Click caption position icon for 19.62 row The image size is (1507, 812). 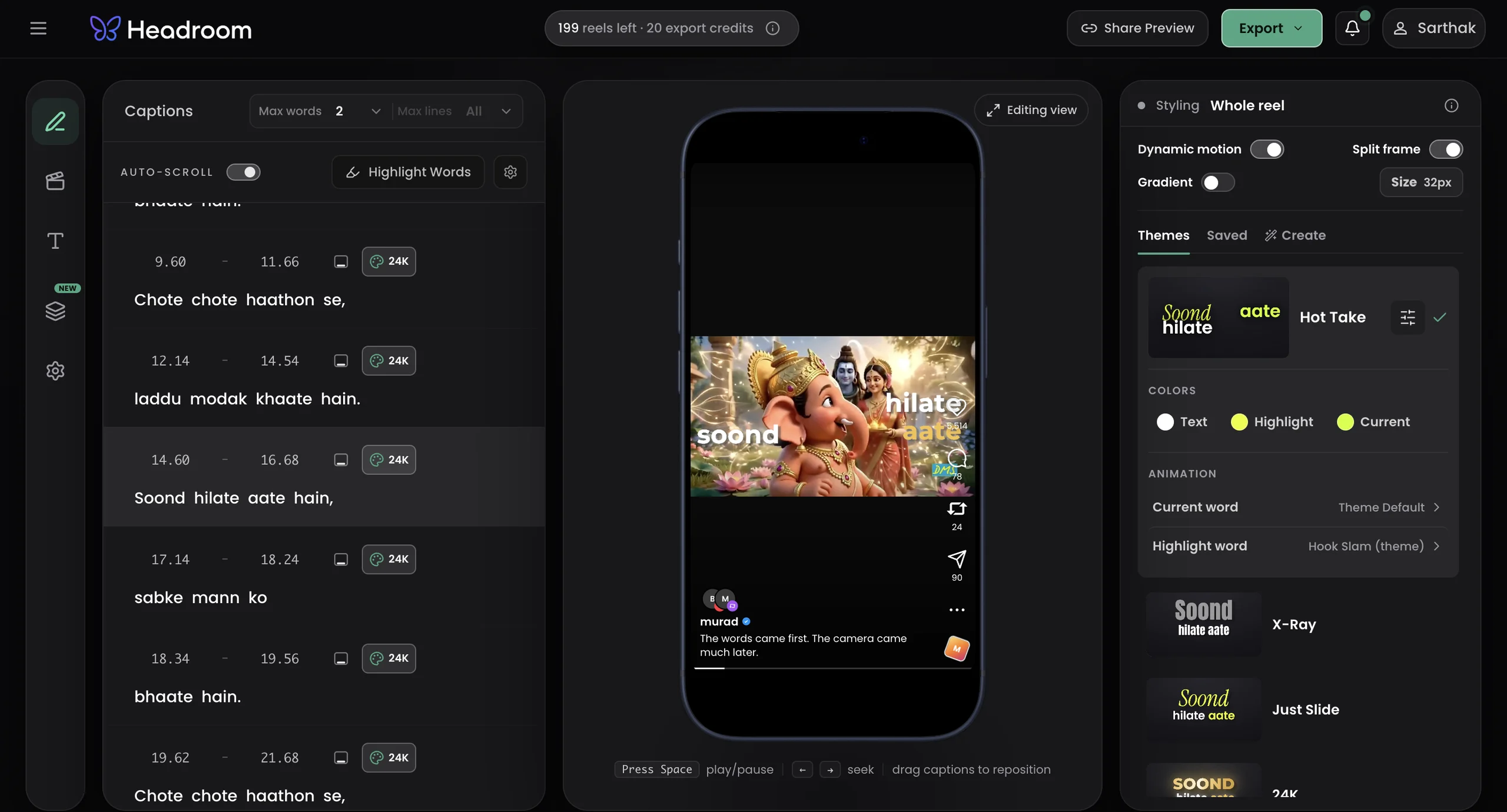tap(341, 758)
